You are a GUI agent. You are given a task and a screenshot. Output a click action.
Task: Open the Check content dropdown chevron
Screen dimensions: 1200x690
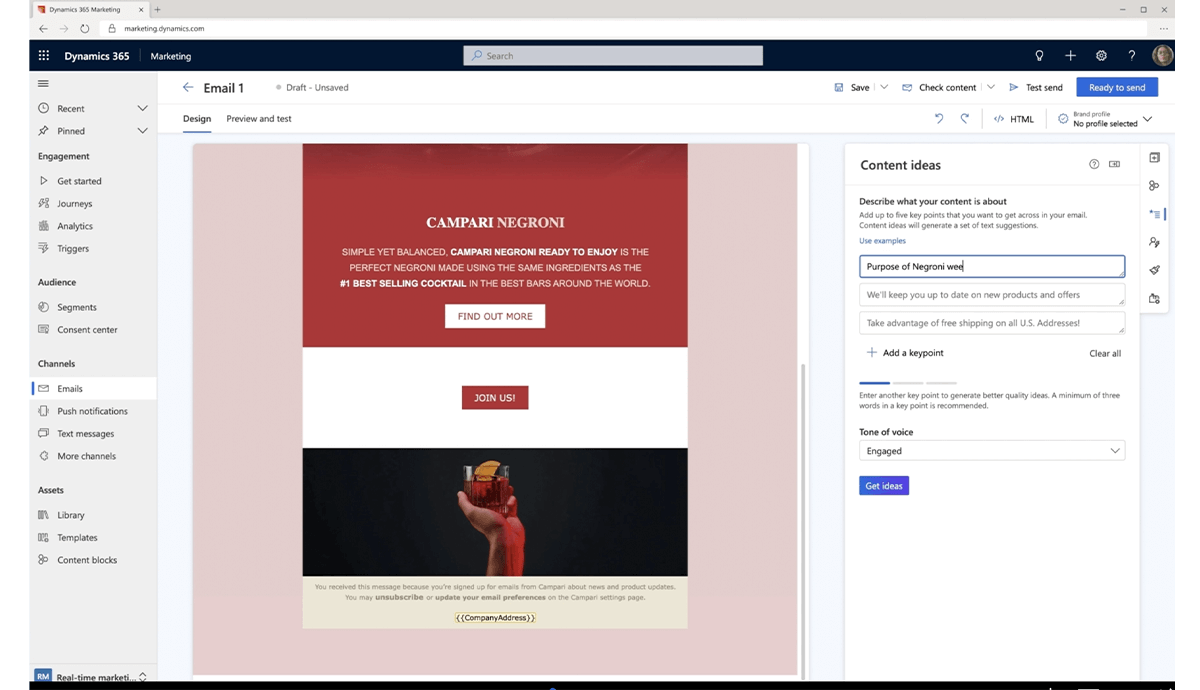pyautogui.click(x=990, y=87)
